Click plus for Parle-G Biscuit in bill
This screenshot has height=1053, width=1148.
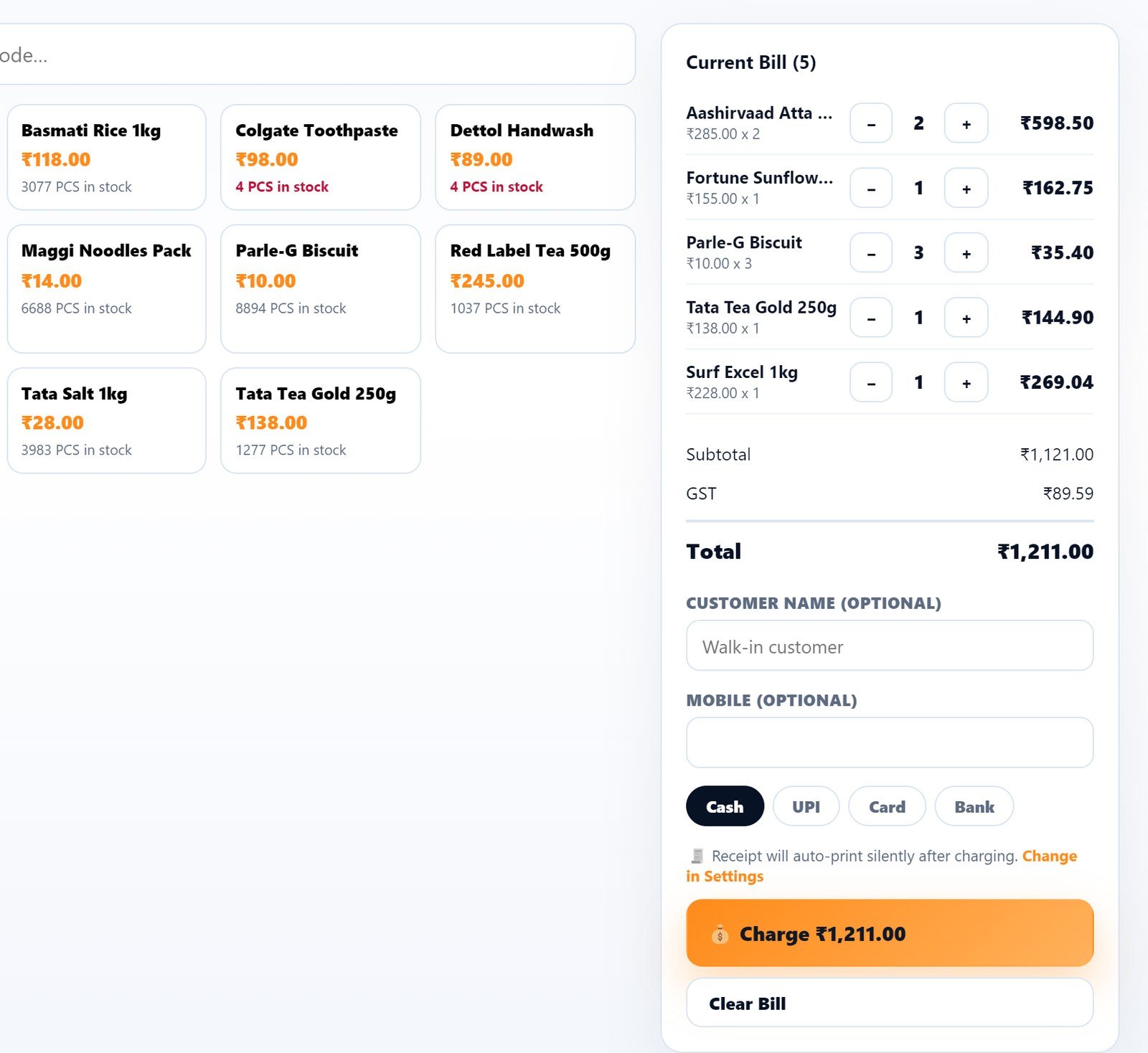(x=966, y=252)
